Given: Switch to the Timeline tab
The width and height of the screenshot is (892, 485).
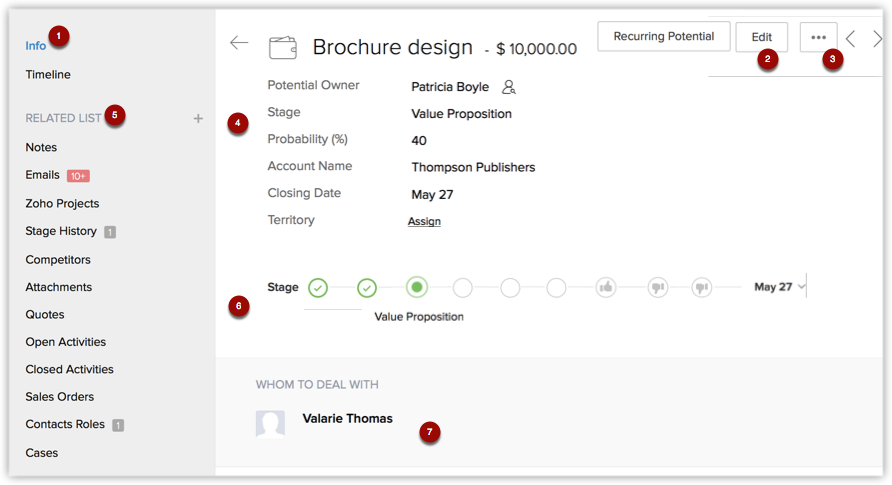Looking at the screenshot, I should tap(48, 74).
